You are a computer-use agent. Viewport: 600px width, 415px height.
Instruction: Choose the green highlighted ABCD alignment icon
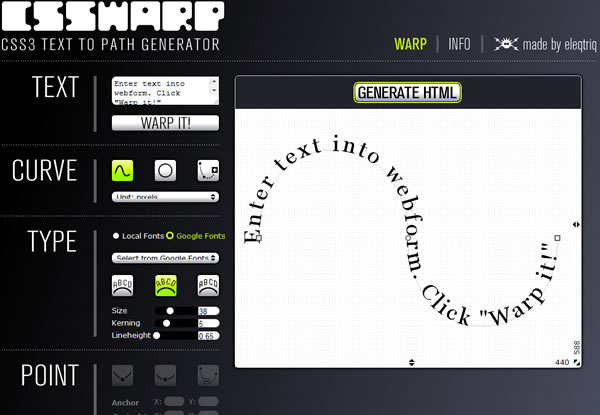166,285
